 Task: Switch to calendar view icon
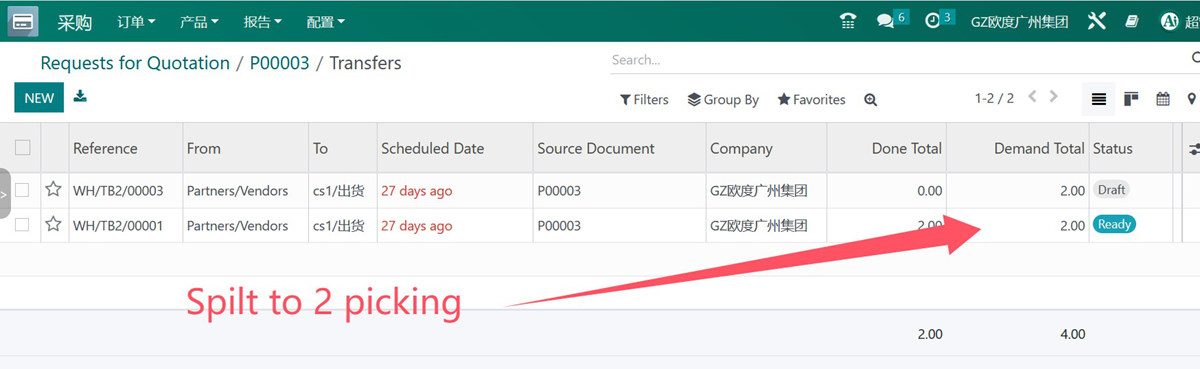click(1163, 99)
